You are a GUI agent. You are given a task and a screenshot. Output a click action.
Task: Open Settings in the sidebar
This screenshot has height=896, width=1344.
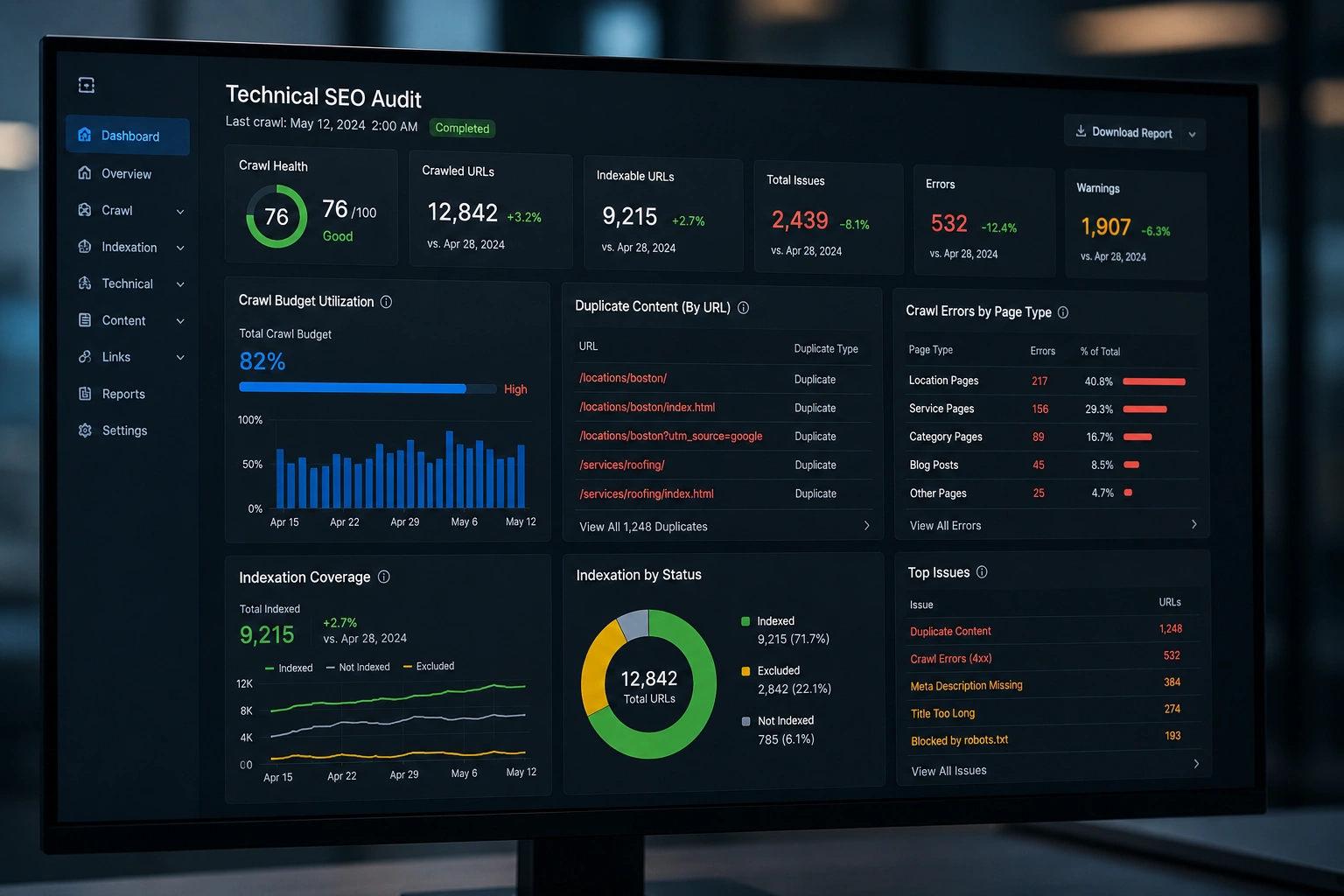tap(124, 430)
